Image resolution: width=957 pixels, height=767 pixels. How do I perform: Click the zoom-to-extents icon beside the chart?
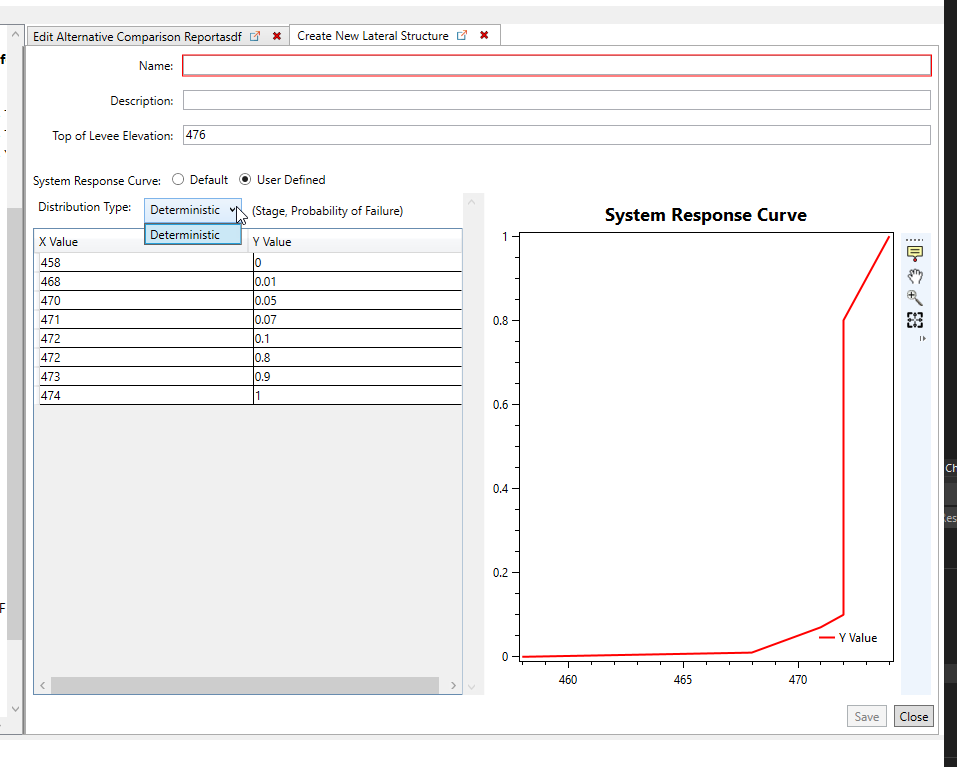coord(915,320)
